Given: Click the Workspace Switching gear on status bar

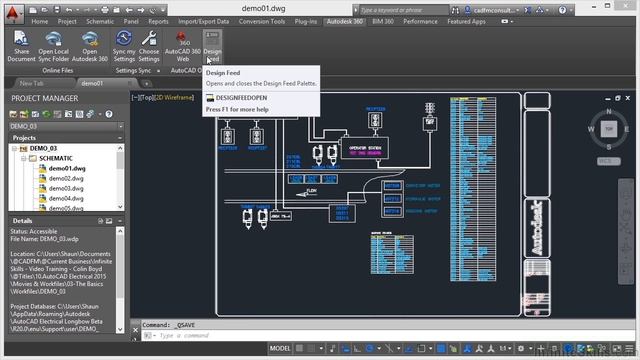Looking at the screenshot, I should pyautogui.click(x=521, y=349).
